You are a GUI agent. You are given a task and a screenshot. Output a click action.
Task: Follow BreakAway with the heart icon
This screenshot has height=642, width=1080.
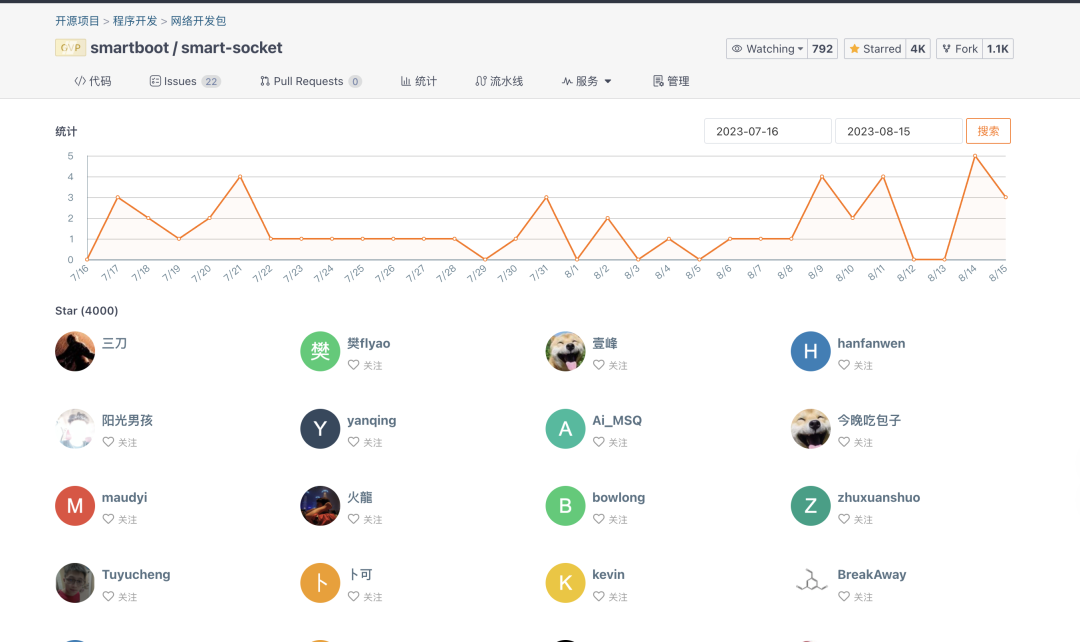point(844,597)
